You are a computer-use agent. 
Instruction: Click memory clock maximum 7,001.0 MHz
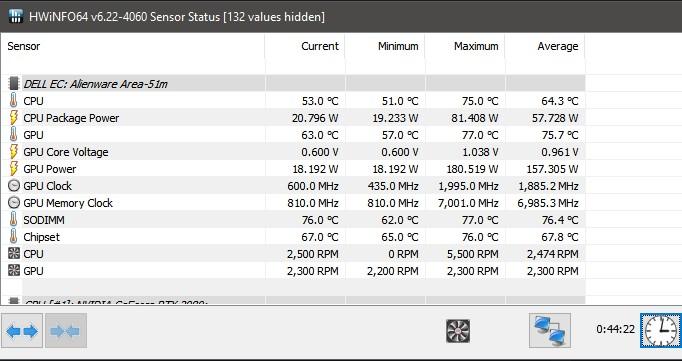(x=468, y=203)
